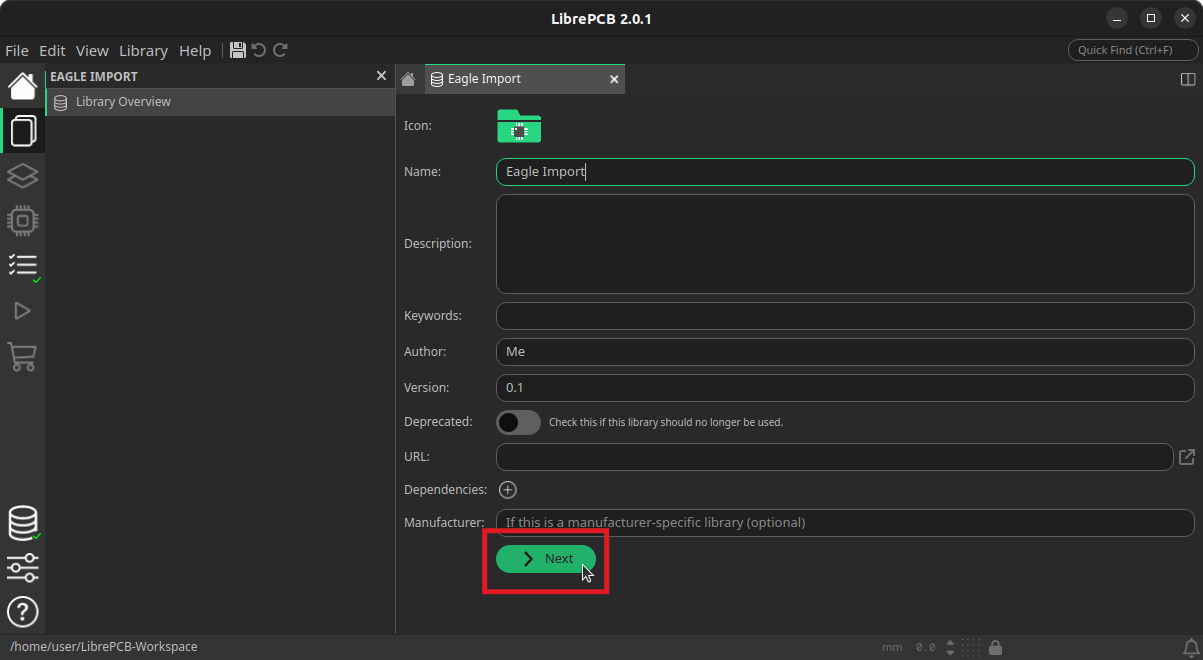Toggle the Deprecated switch
Viewport: 1203px width, 660px height.
pos(519,422)
